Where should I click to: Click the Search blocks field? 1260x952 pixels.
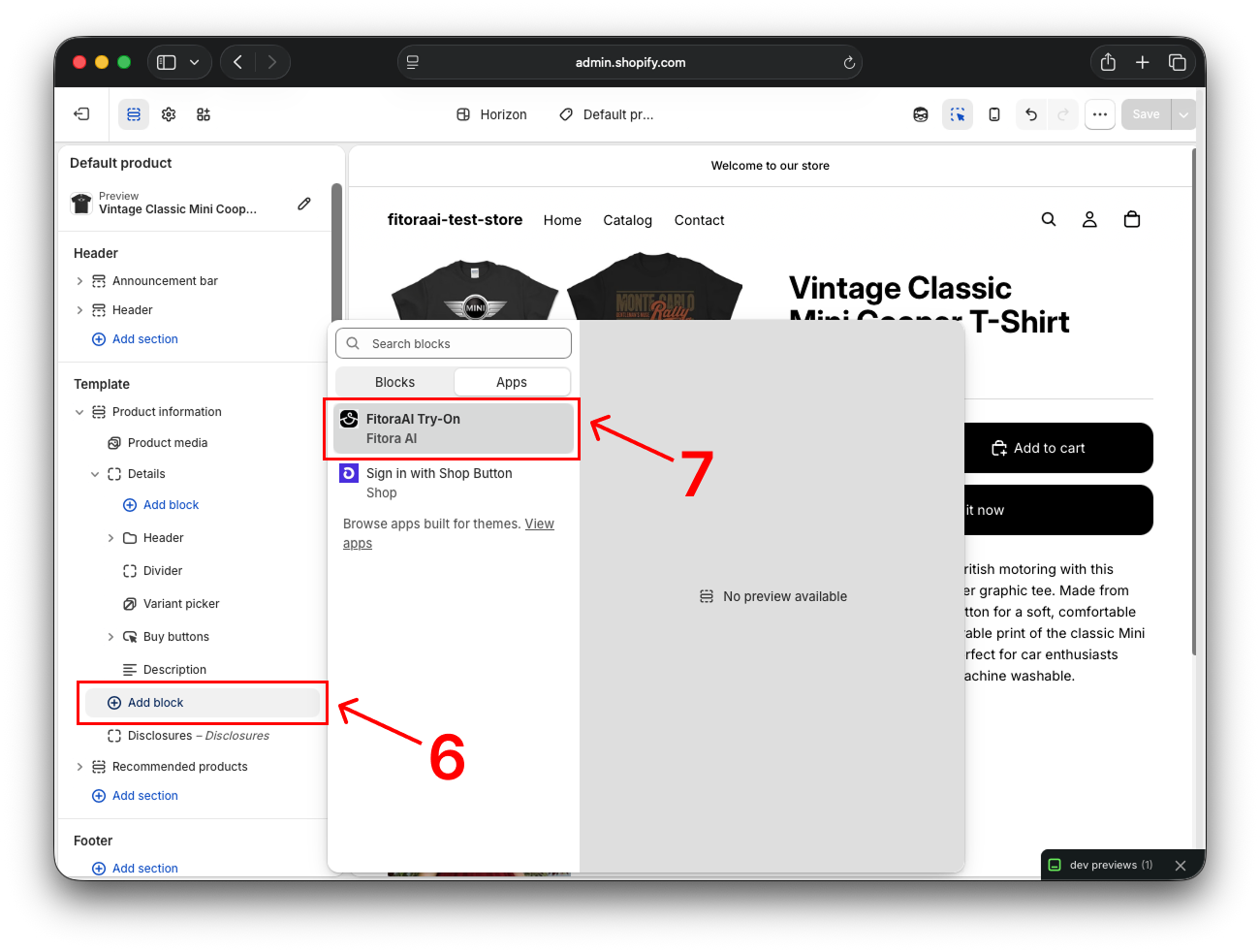(454, 343)
